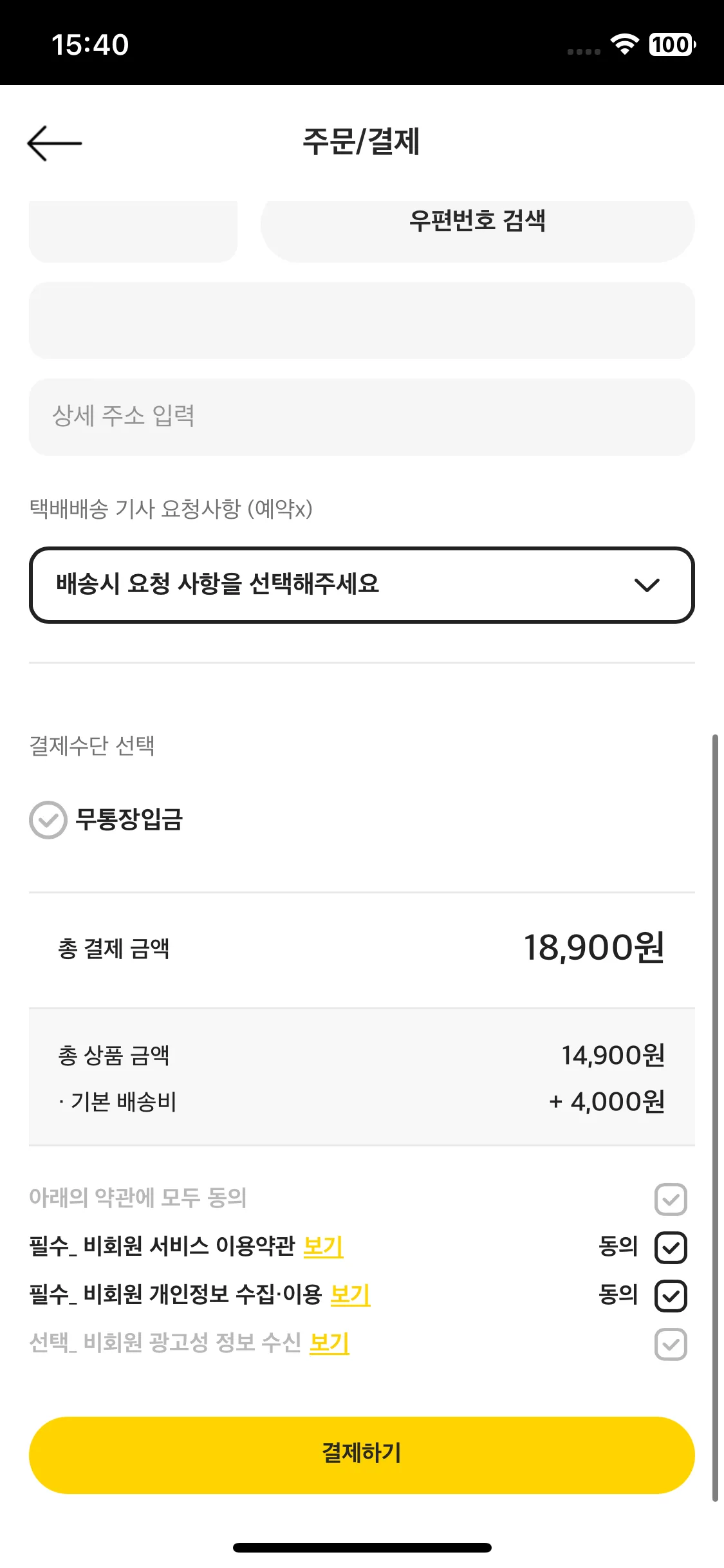Check the 아래의 약관에 모두 동의 box
This screenshot has height=1568, width=724.
coord(671,1199)
